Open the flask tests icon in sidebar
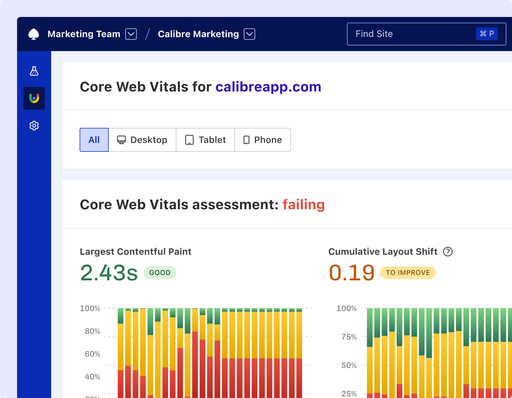Screen dimensions: 512x398 pos(34,71)
